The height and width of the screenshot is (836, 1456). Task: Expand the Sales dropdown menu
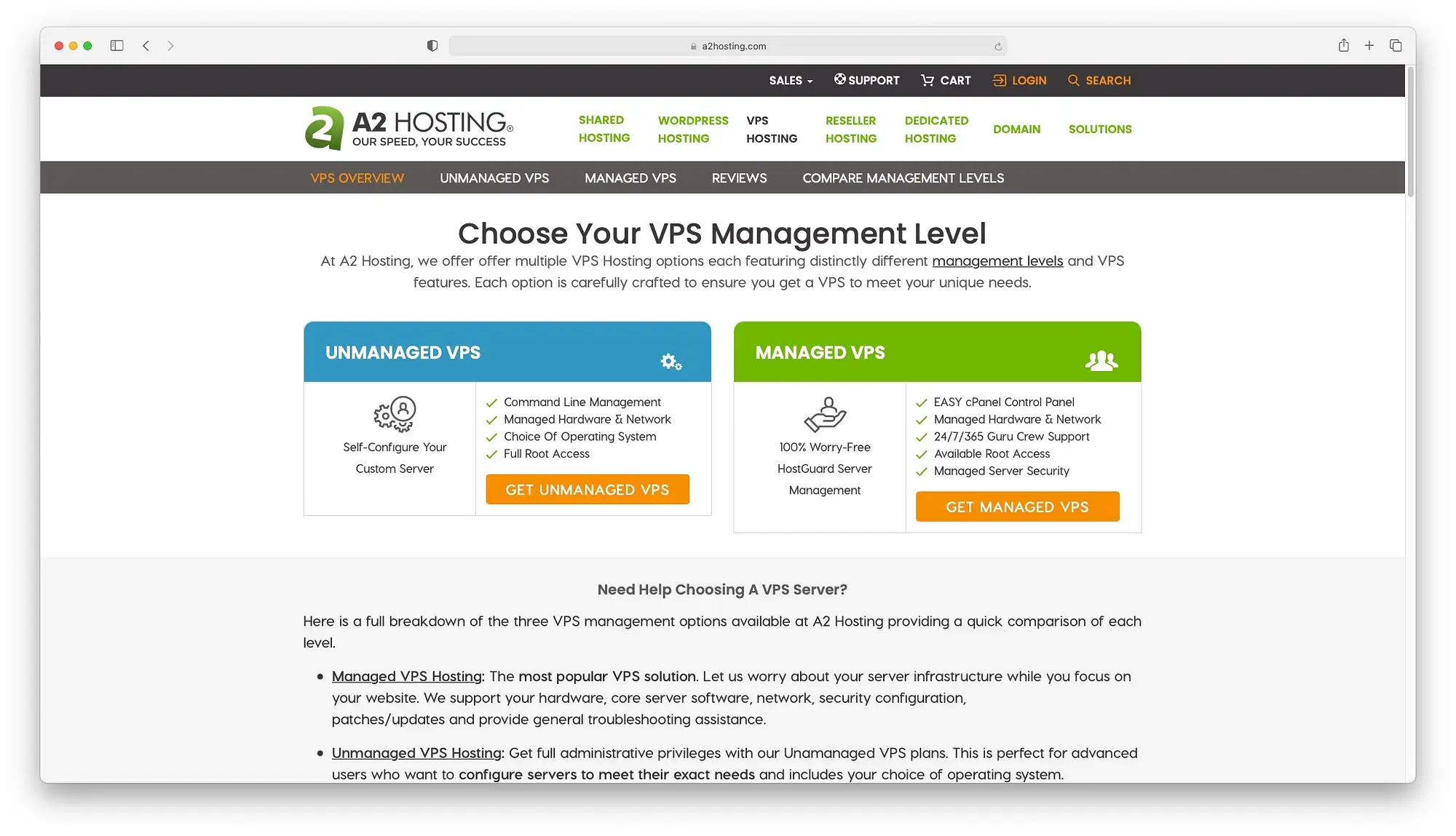[x=790, y=80]
